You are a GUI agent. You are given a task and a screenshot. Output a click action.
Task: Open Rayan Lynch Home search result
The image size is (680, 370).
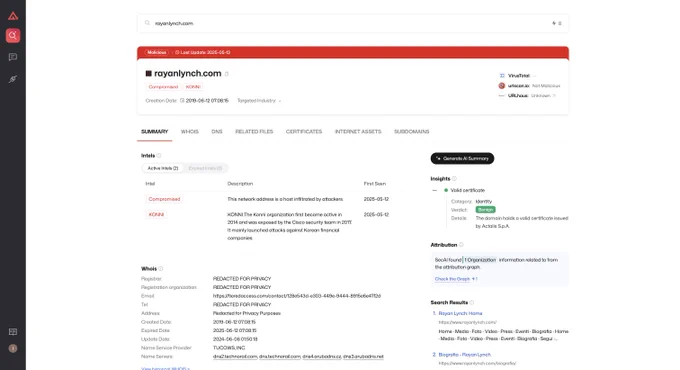click(x=460, y=313)
